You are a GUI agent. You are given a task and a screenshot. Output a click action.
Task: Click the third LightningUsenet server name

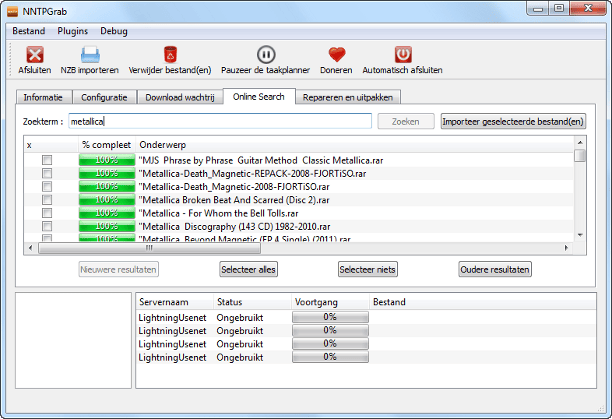coord(172,344)
